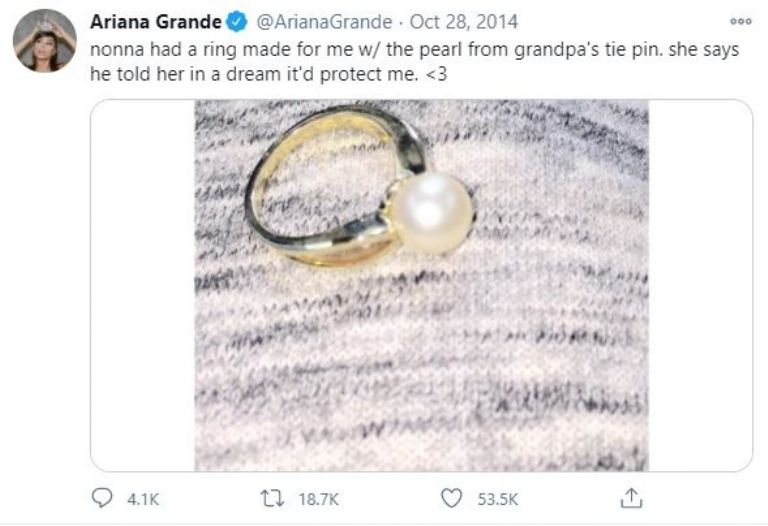Click the 53.5K like count
Screen dimensions: 768x526
point(499,498)
